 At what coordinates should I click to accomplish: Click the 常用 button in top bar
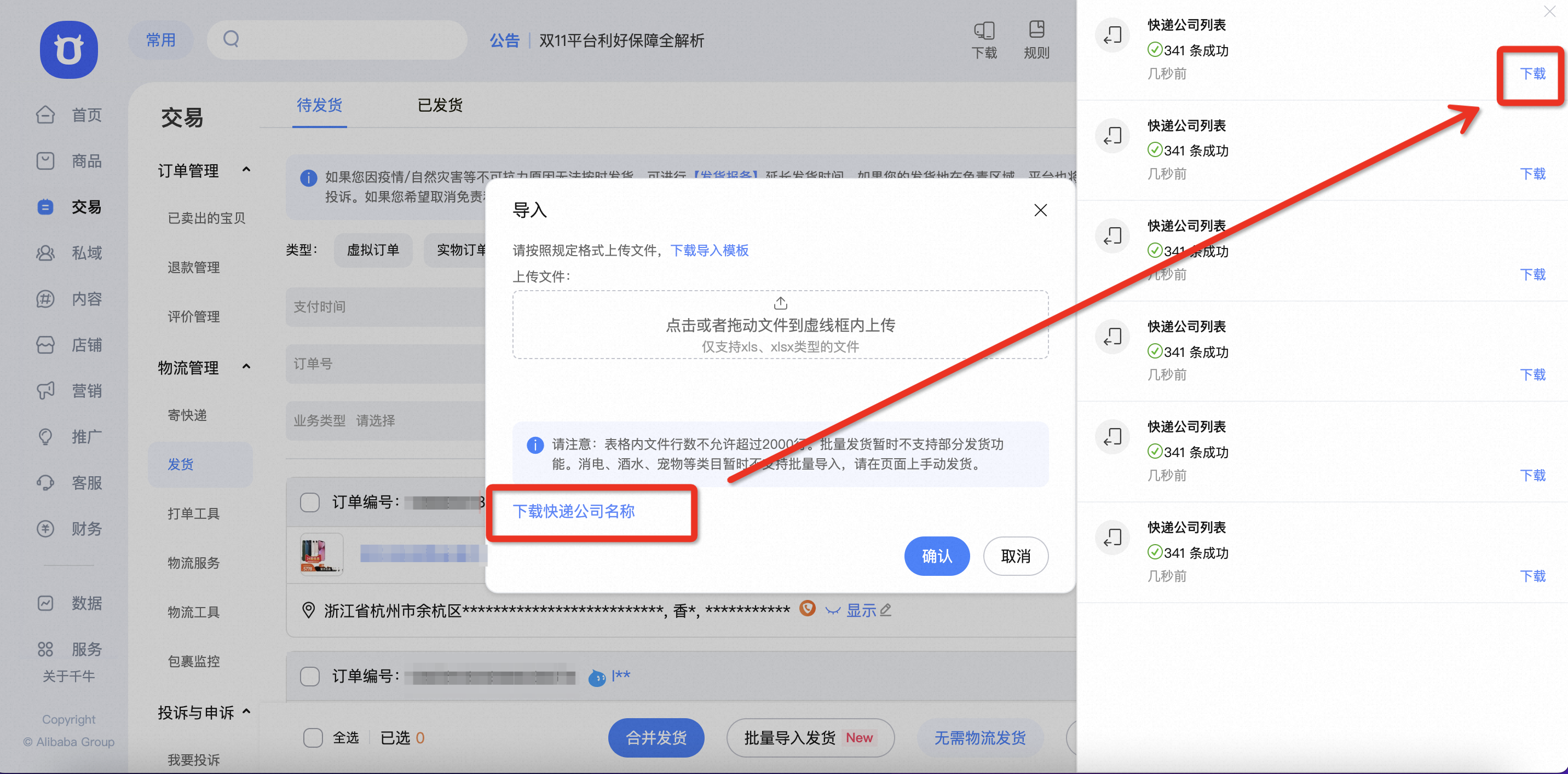tap(161, 40)
